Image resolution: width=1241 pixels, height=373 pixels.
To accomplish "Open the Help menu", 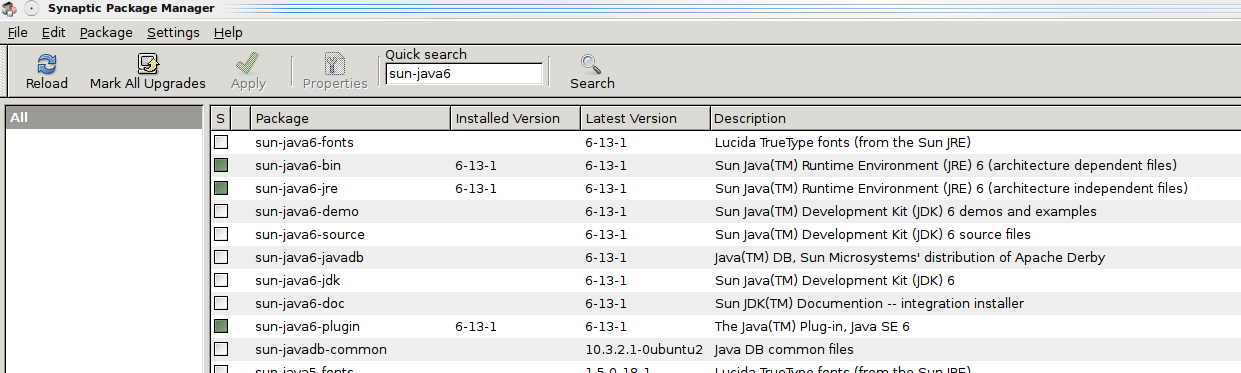I will coord(228,32).
